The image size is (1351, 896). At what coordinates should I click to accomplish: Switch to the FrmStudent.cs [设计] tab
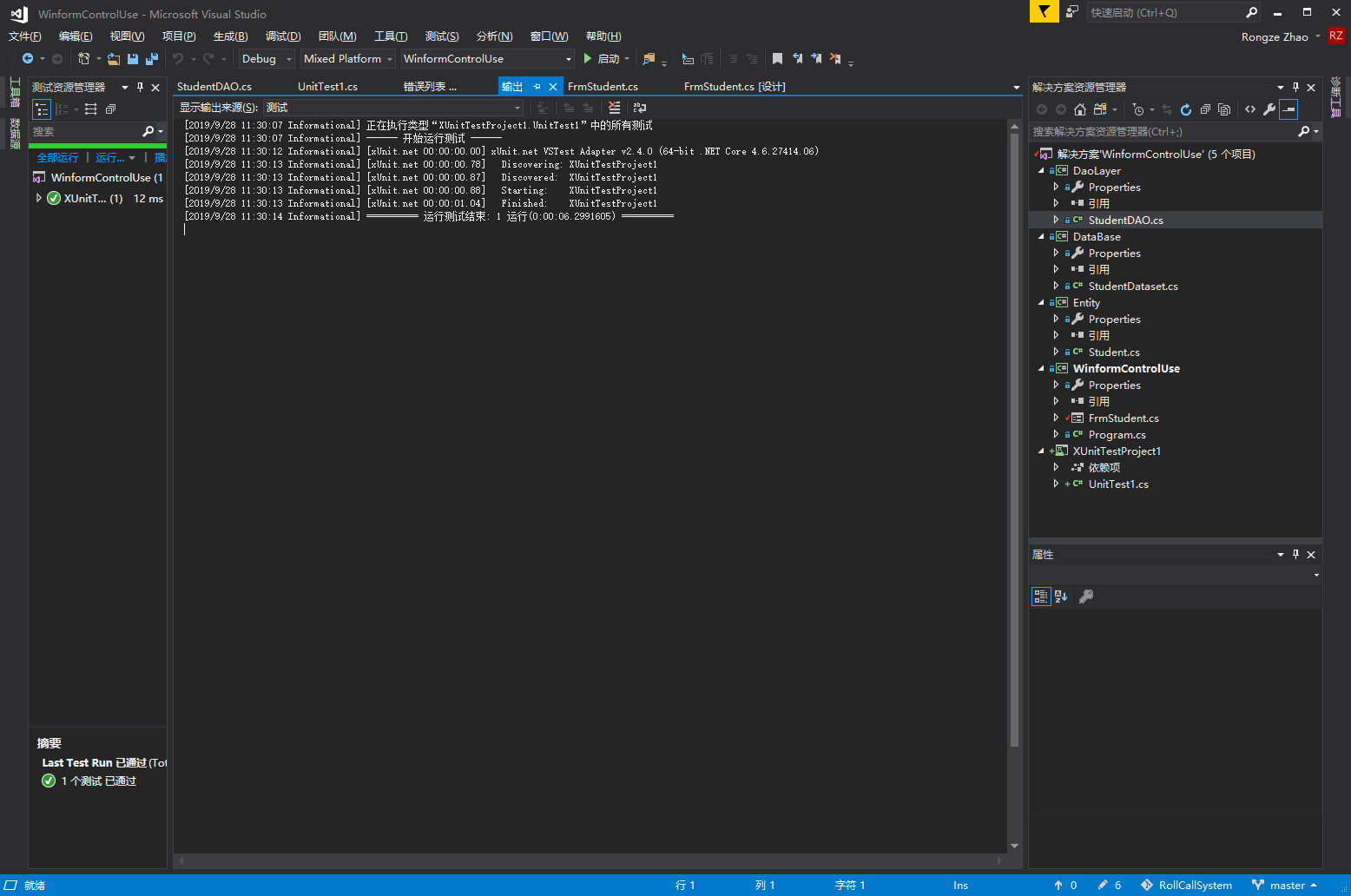click(x=735, y=87)
